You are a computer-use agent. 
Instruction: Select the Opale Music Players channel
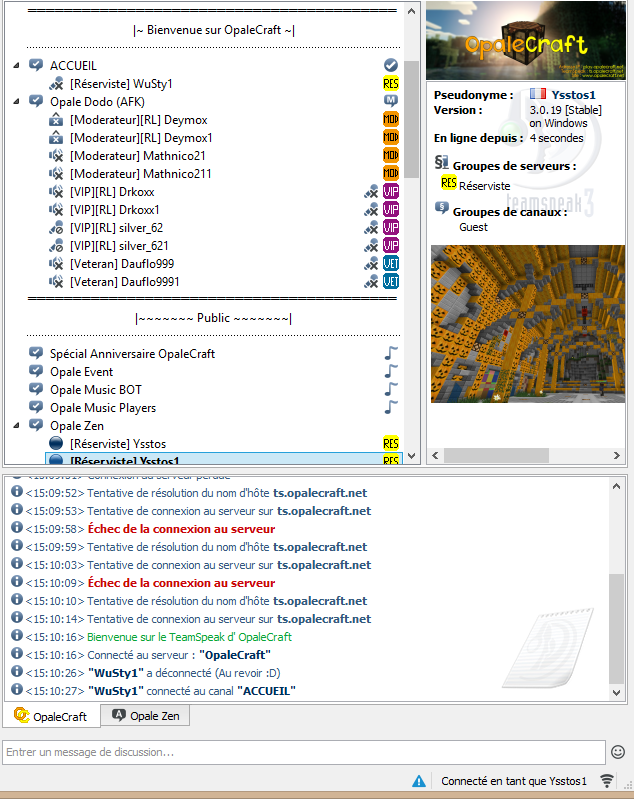click(x=103, y=408)
